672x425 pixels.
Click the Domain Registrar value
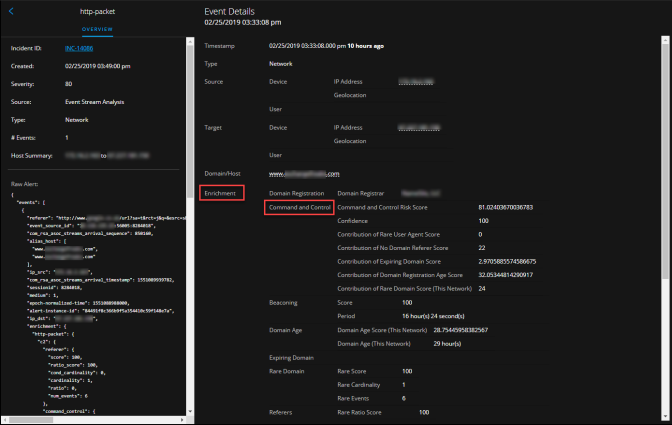pyautogui.click(x=422, y=191)
